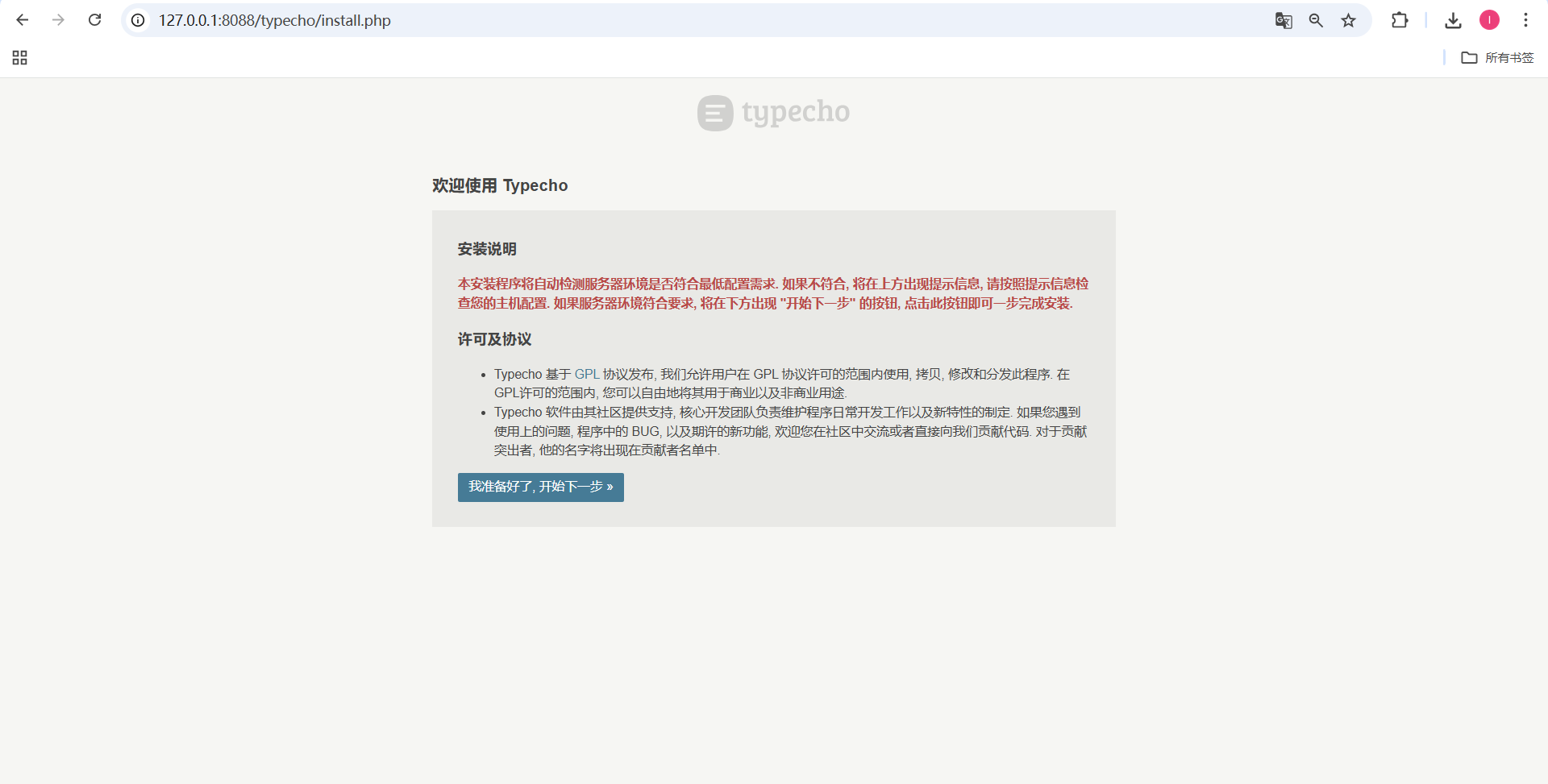This screenshot has width=1548, height=784.
Task: View site information icon in address bar
Action: tap(139, 20)
